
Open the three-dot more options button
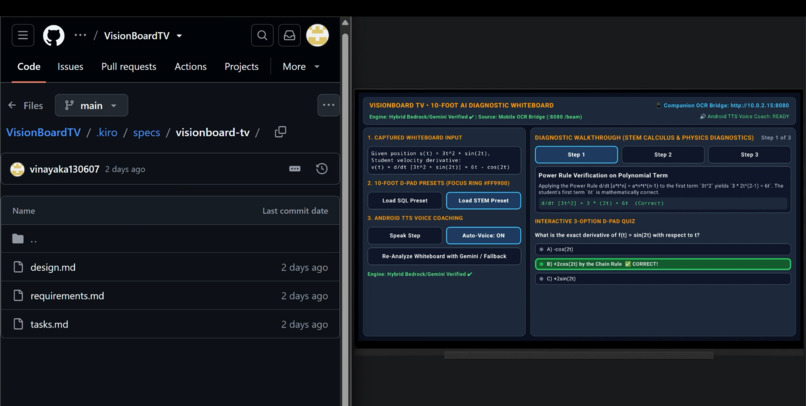328,105
